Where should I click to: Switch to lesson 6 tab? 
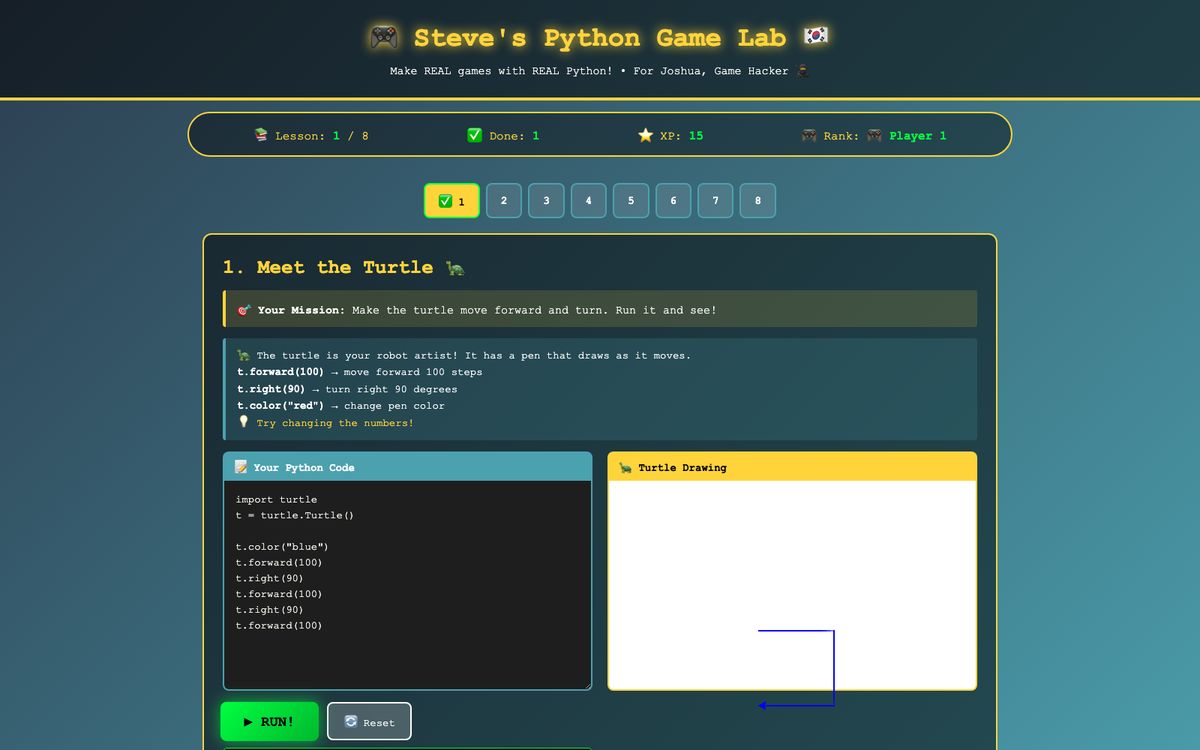tap(673, 201)
